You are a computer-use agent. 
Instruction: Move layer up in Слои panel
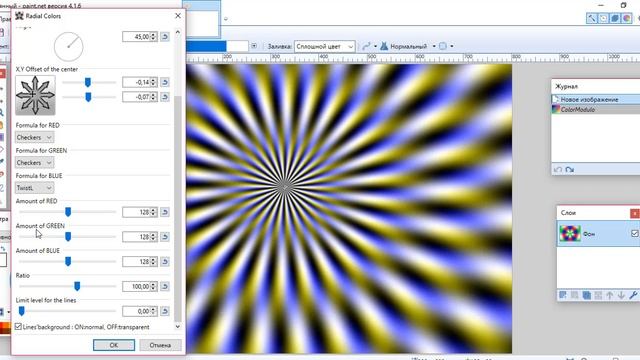(x=610, y=295)
